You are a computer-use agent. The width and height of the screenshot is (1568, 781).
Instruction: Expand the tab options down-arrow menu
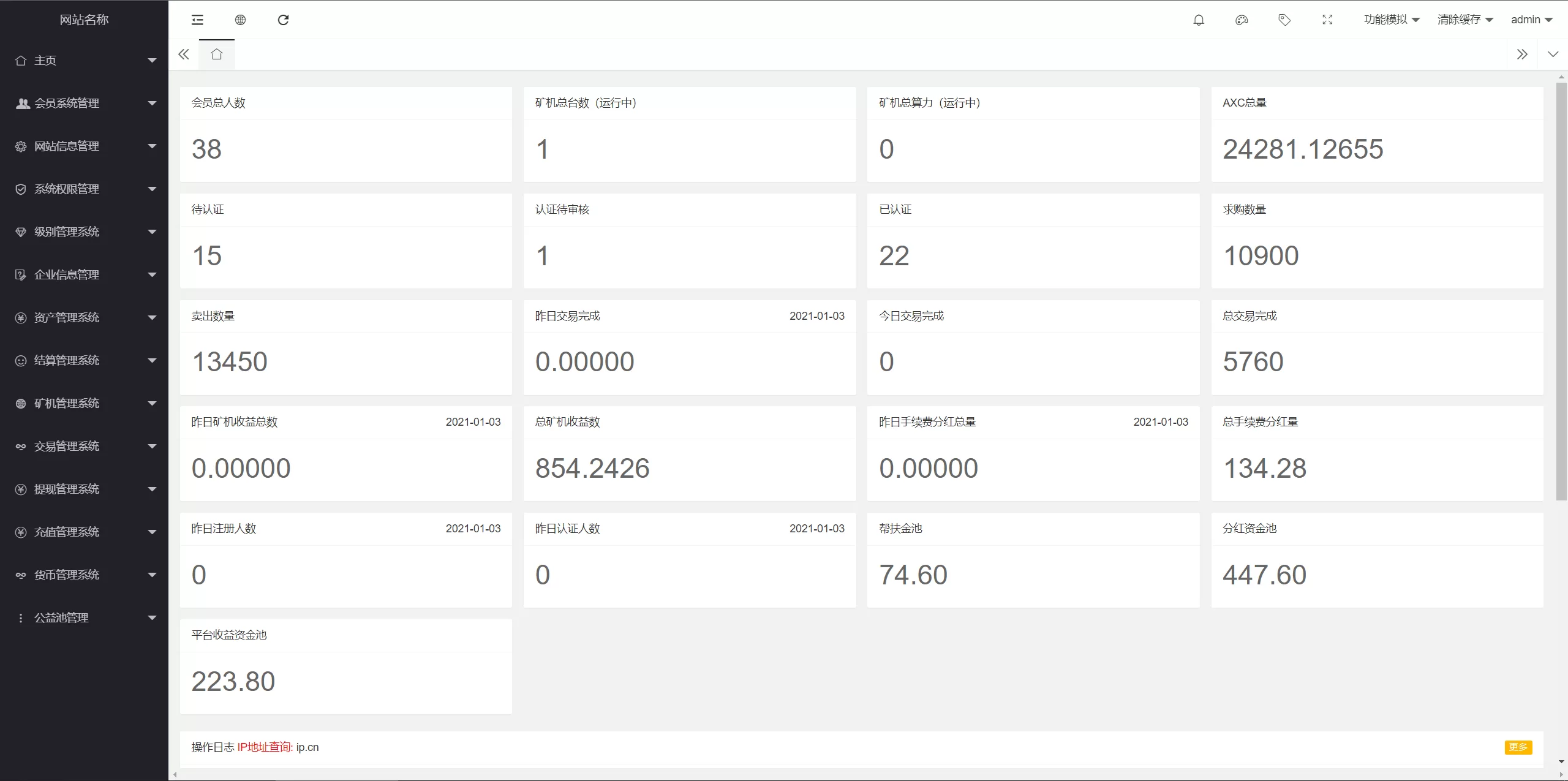click(x=1553, y=55)
